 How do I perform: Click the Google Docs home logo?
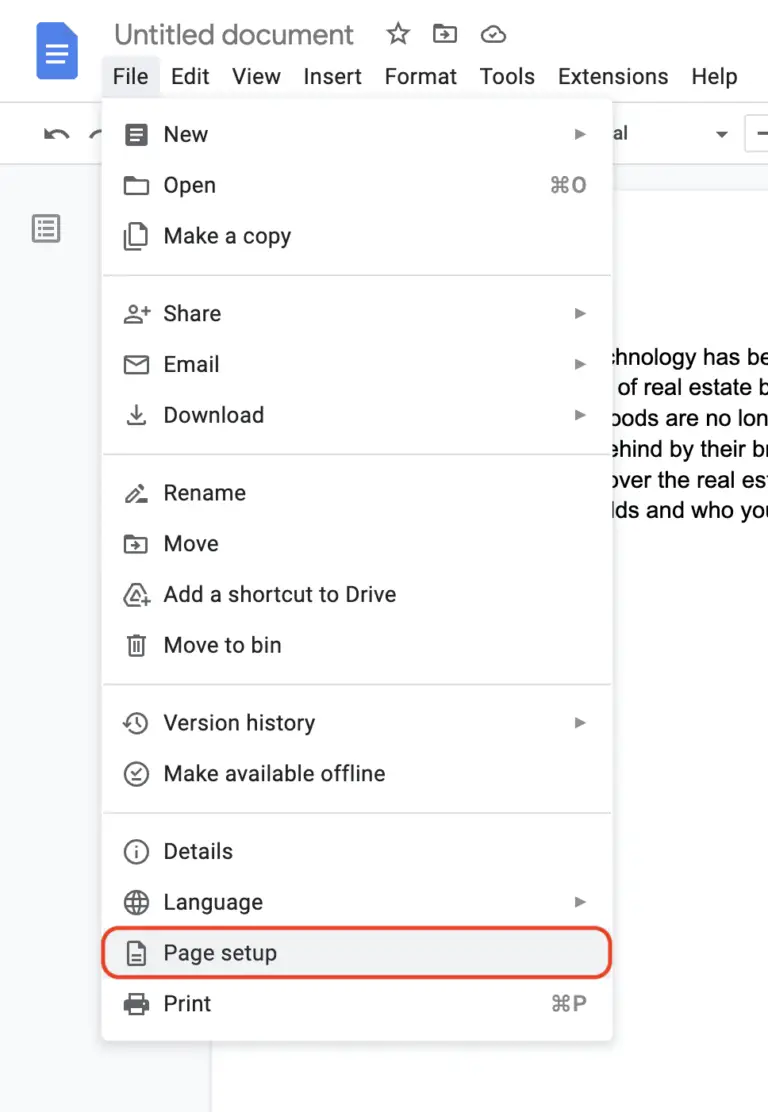coord(56,51)
